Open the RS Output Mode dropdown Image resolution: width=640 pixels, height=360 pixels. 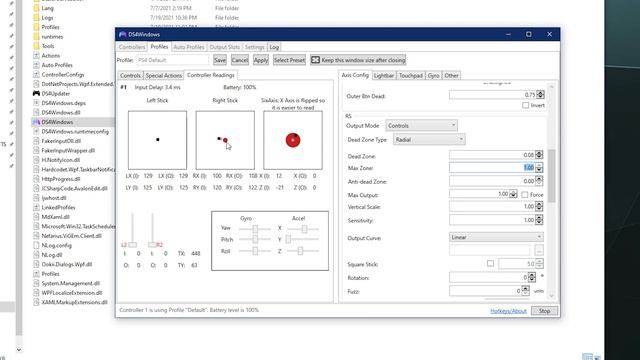point(421,125)
